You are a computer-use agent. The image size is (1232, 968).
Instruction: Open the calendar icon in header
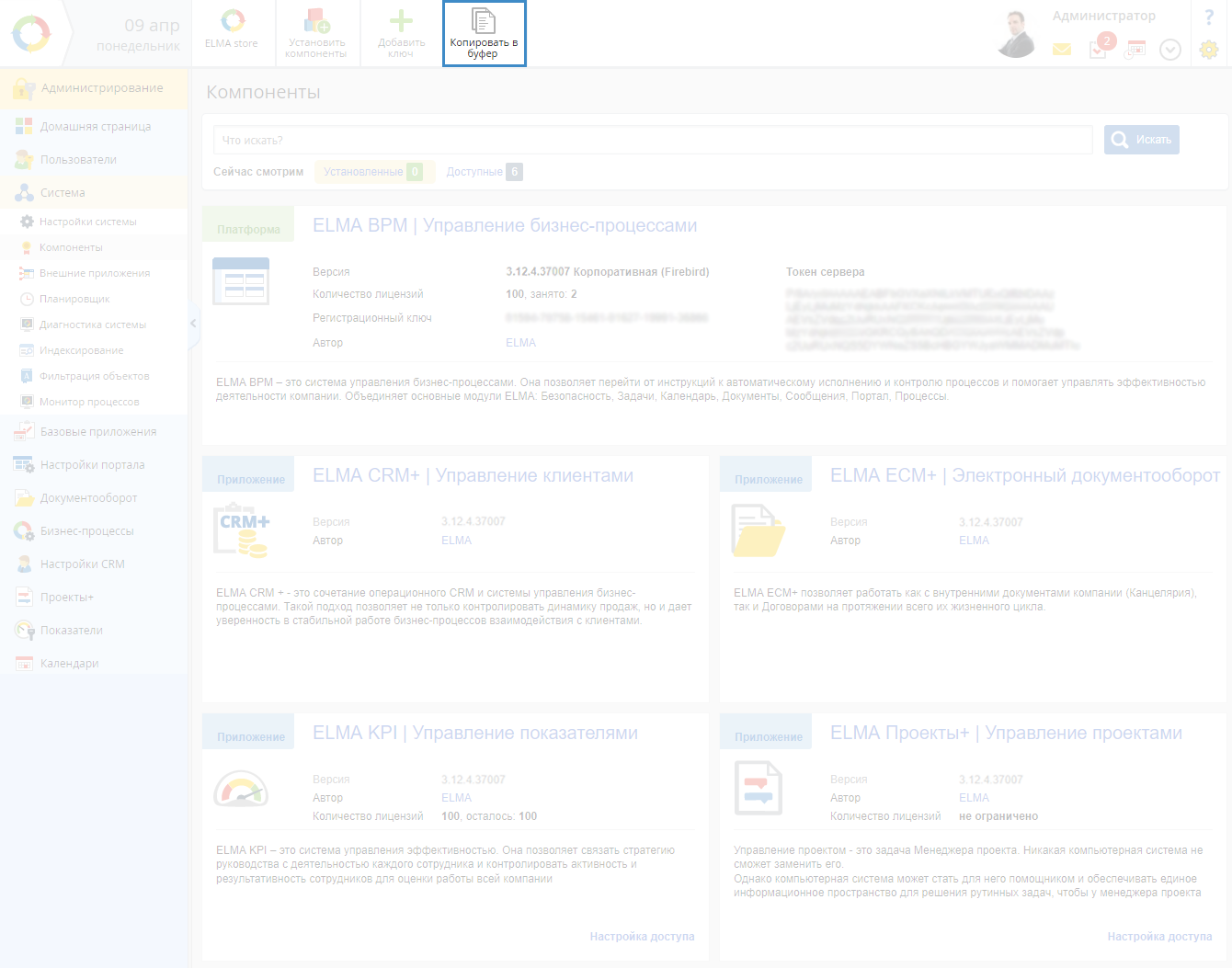1136,49
